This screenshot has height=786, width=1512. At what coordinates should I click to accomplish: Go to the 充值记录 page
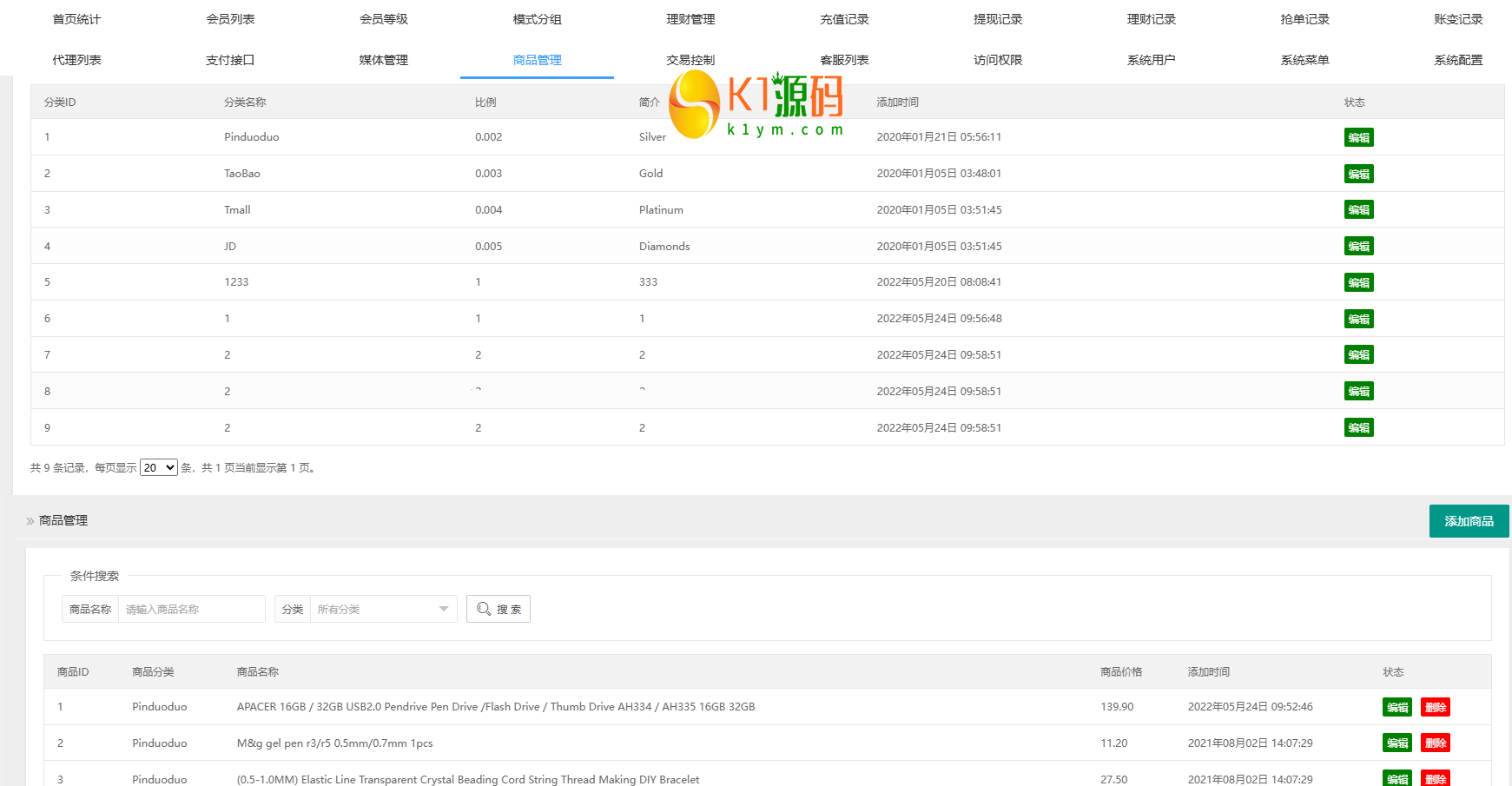pyautogui.click(x=844, y=19)
